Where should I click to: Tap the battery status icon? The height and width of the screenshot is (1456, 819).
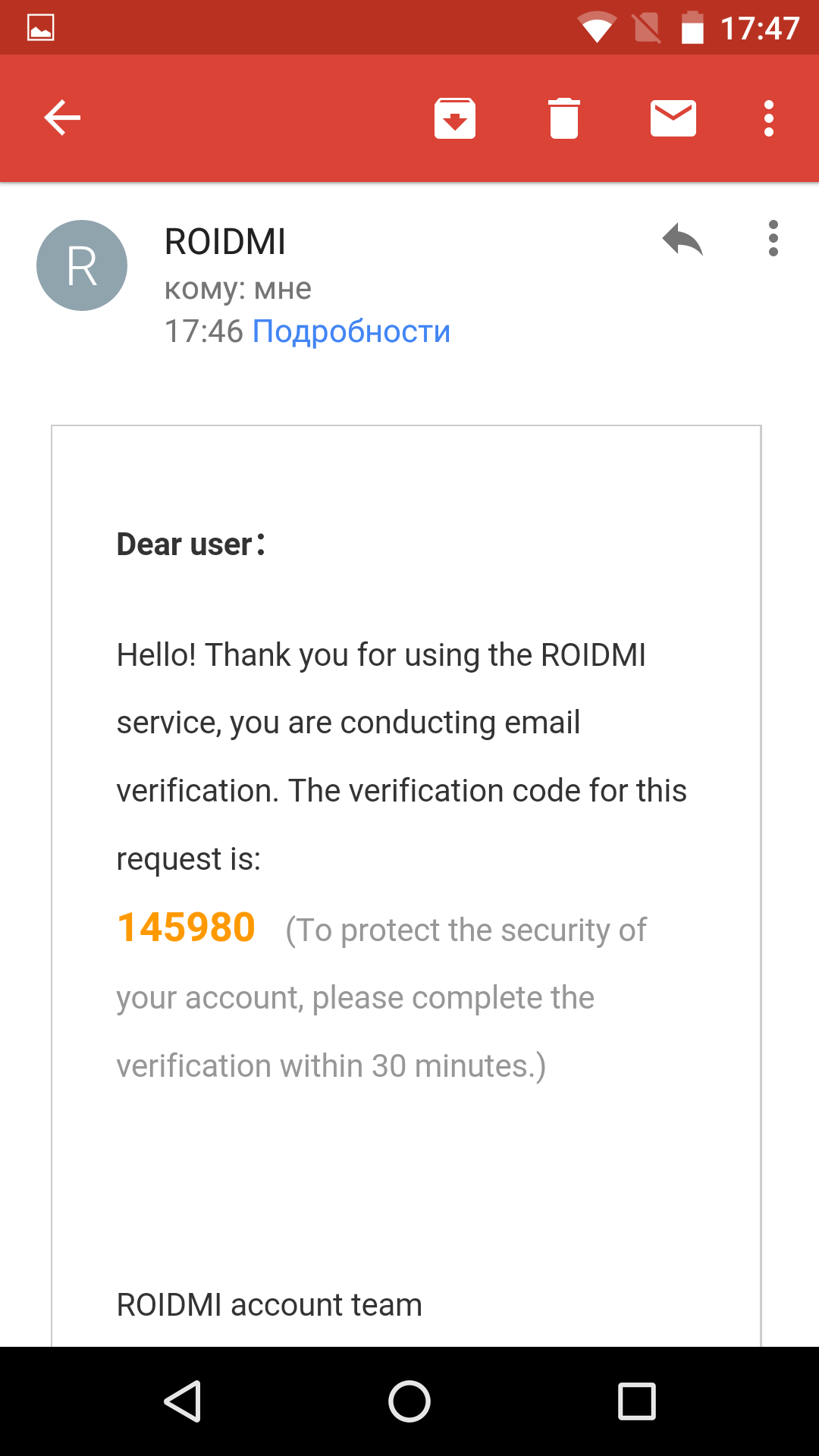[x=692, y=29]
